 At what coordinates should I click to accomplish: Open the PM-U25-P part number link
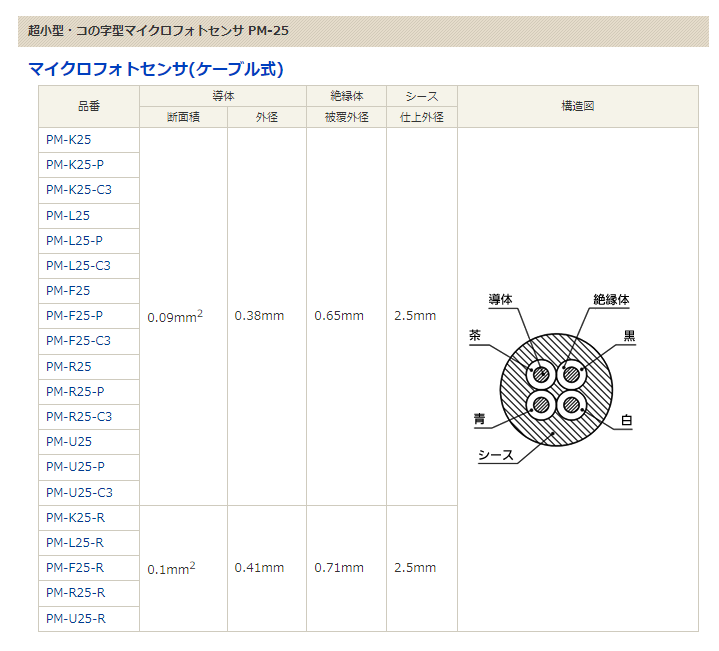tap(75, 467)
